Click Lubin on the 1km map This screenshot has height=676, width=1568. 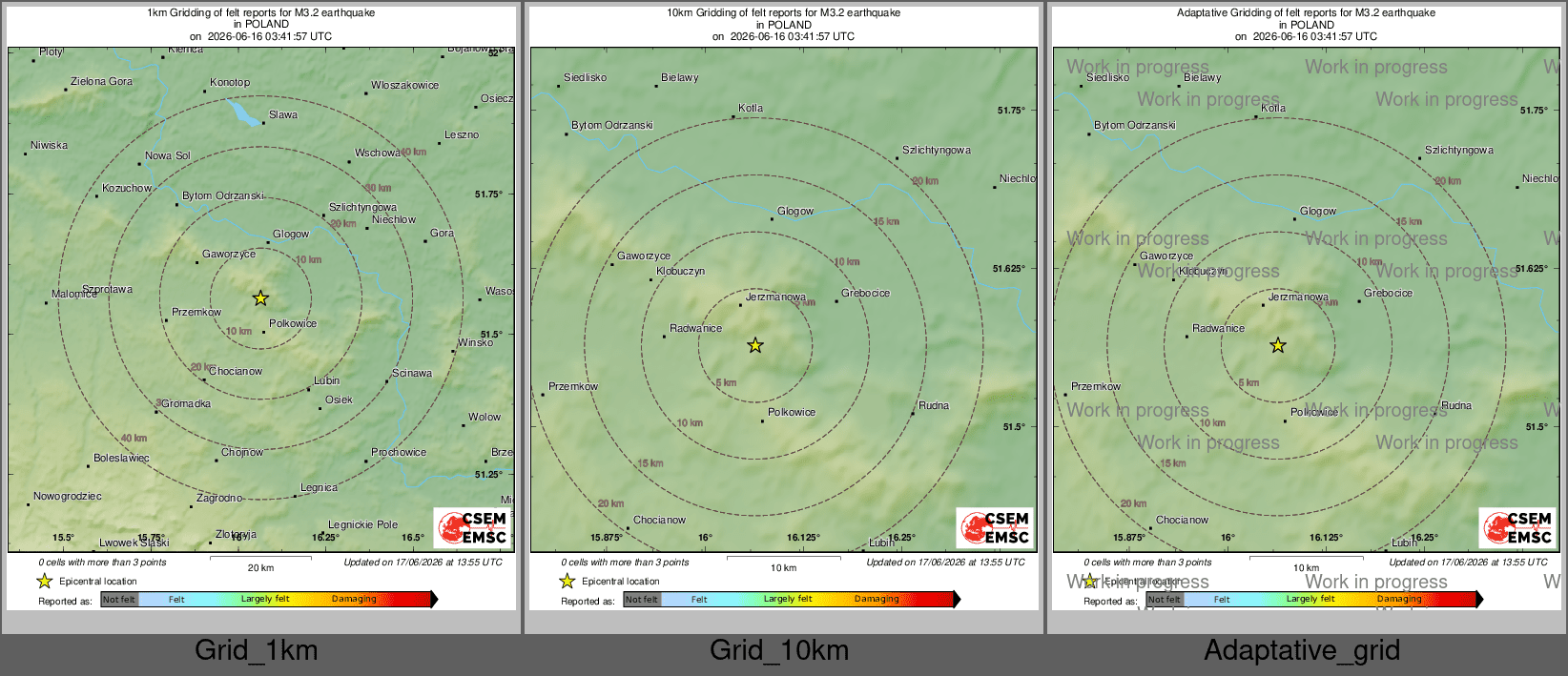tap(327, 381)
